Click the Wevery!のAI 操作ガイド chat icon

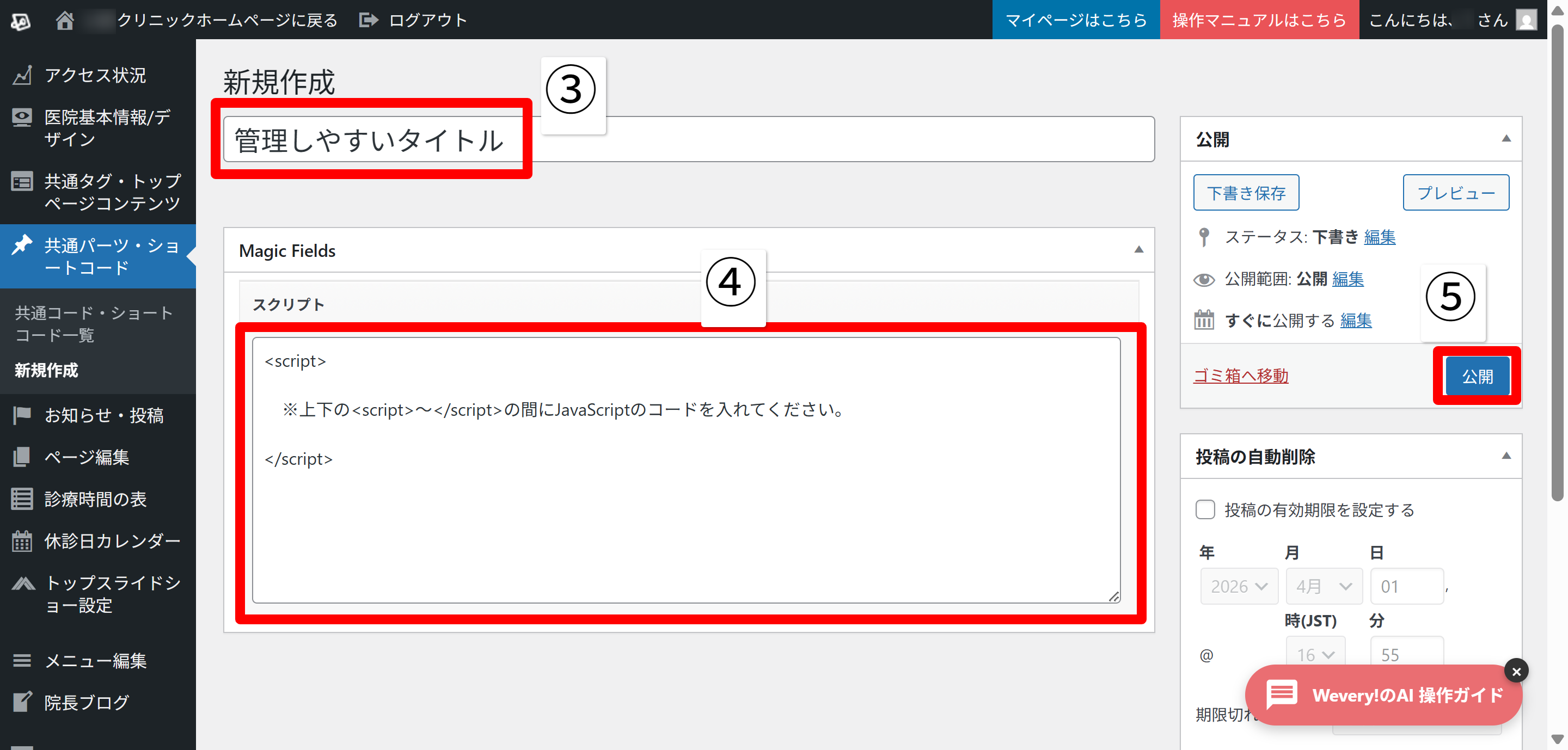click(x=1282, y=694)
